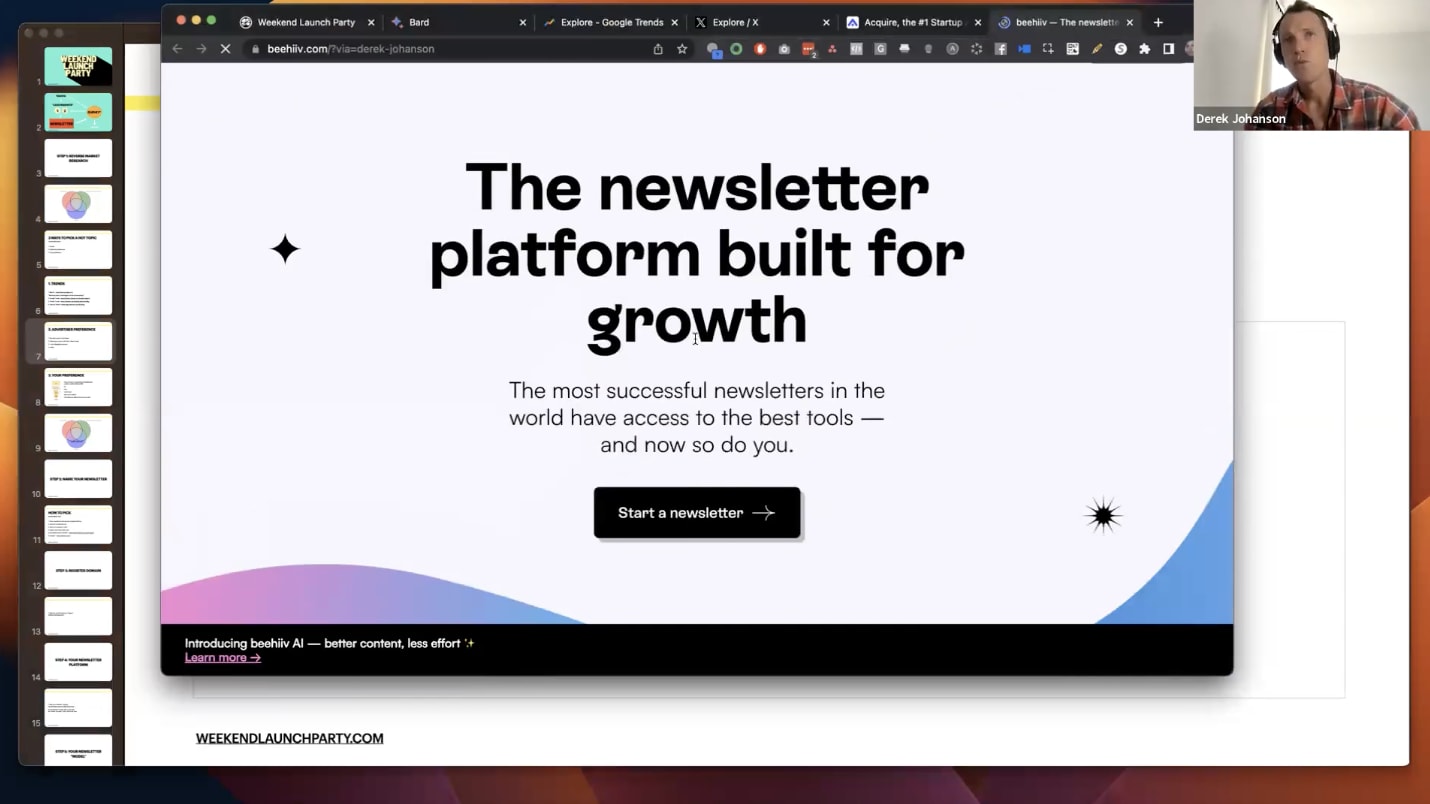Click the browser forward arrow
Viewport: 1430px width, 804px height.
201,48
